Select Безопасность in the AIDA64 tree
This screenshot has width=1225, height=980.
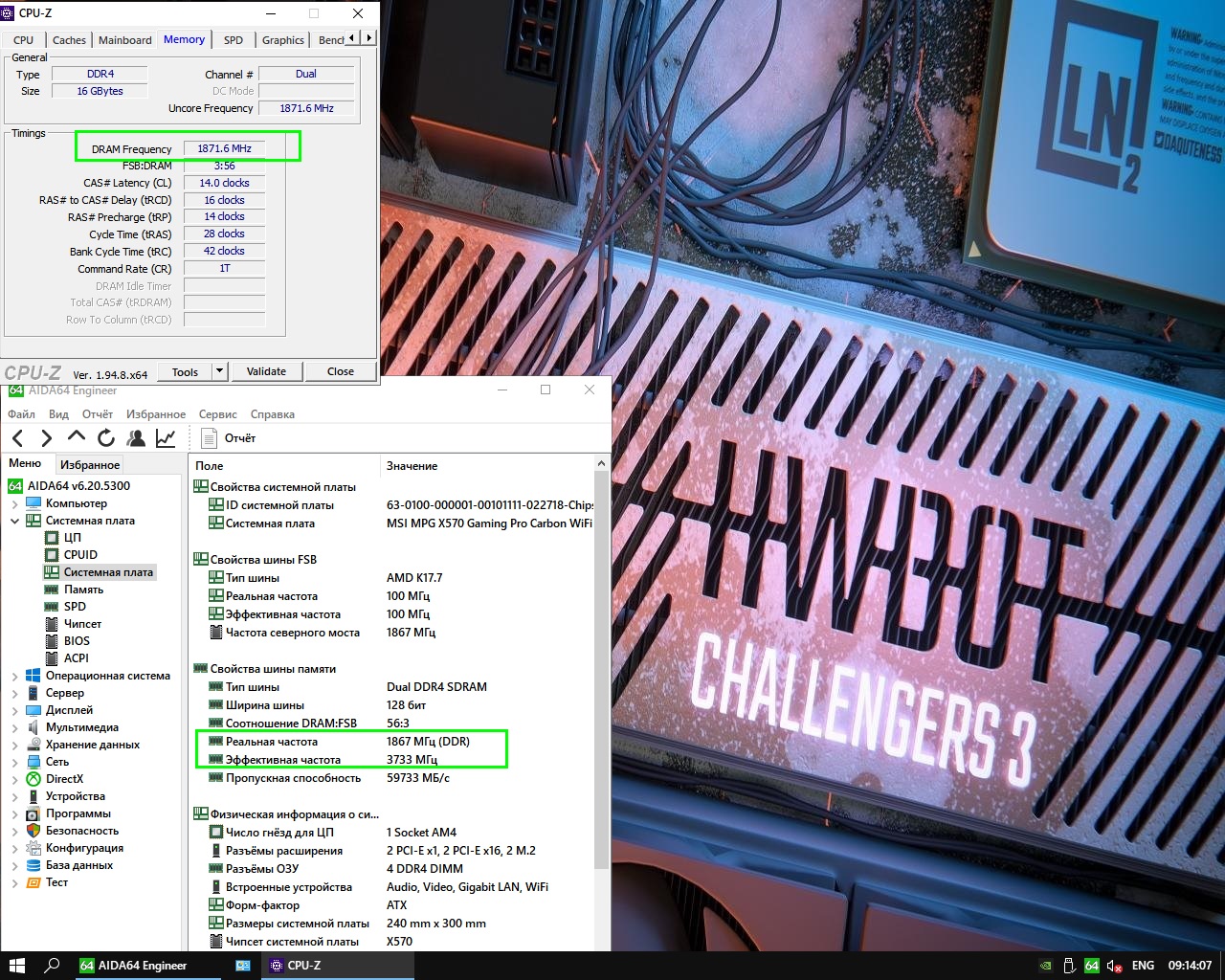click(82, 831)
